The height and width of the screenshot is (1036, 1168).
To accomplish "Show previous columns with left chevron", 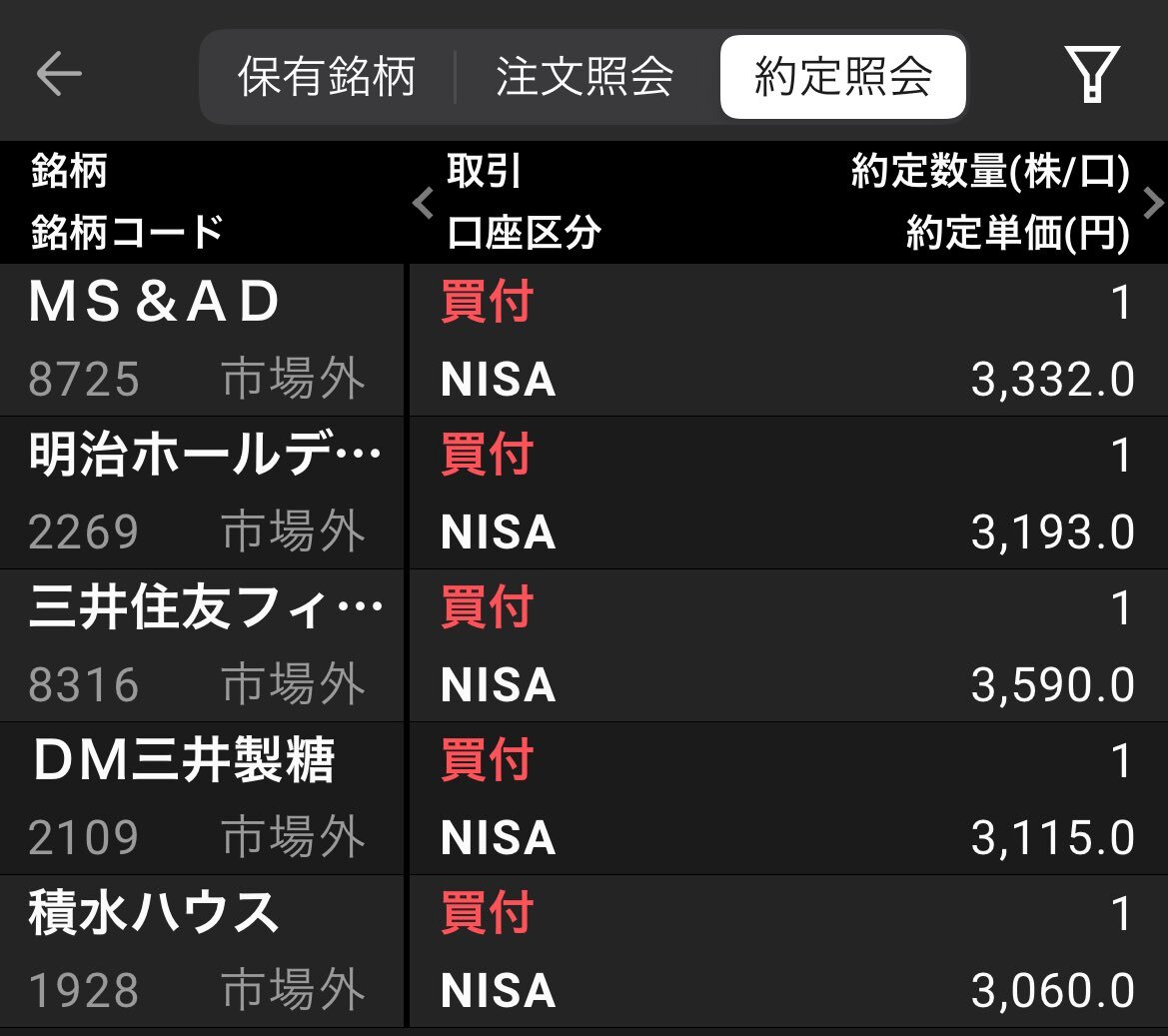I will [x=423, y=203].
